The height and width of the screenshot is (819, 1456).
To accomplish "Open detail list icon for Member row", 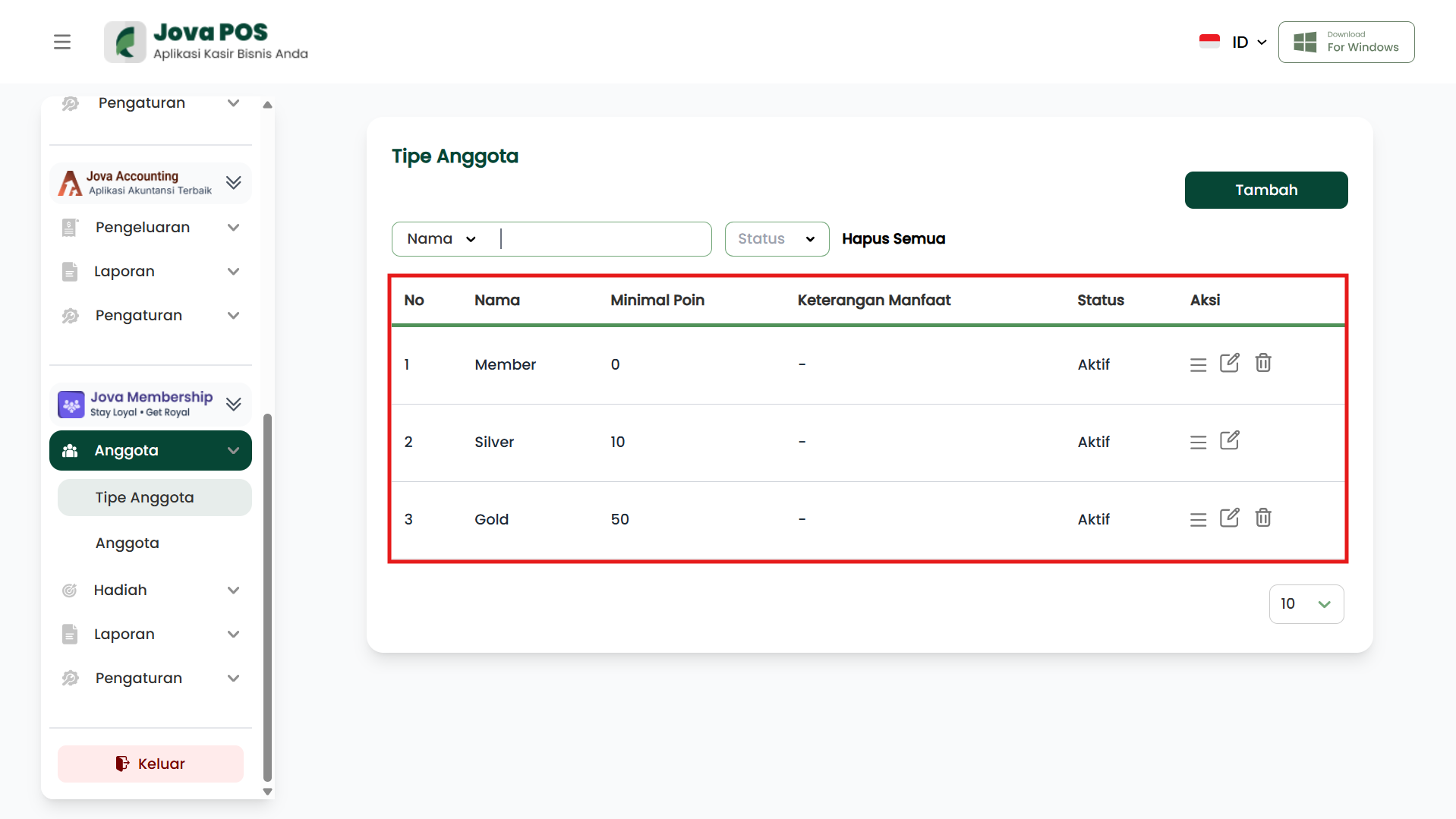I will click(x=1198, y=365).
